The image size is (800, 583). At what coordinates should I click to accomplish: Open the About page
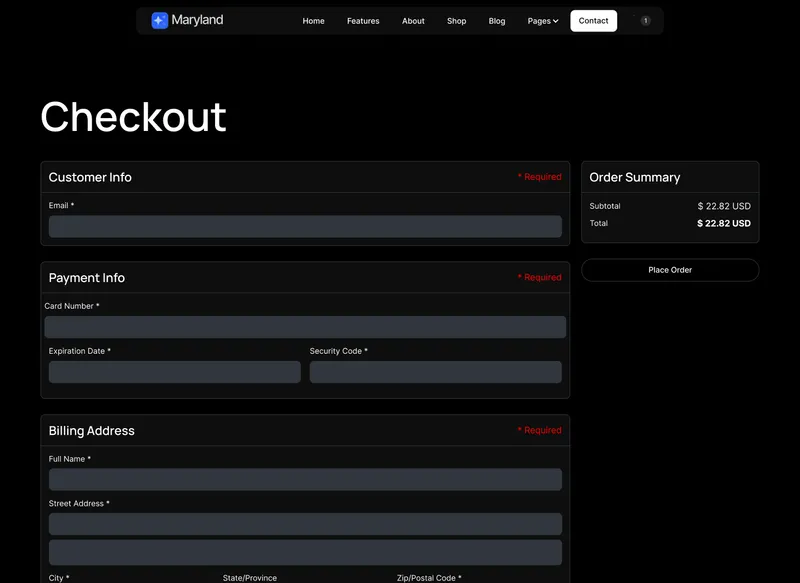tap(413, 20)
